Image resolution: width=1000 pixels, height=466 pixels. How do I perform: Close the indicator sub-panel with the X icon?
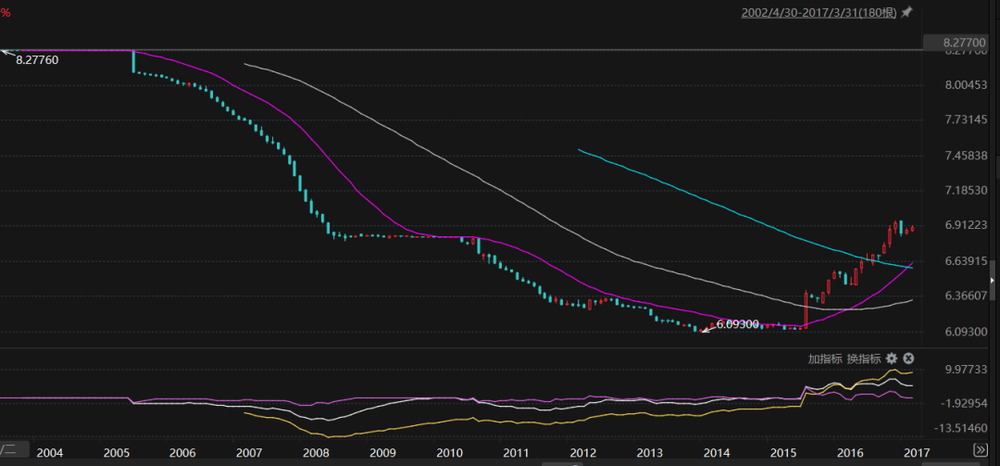pos(908,358)
